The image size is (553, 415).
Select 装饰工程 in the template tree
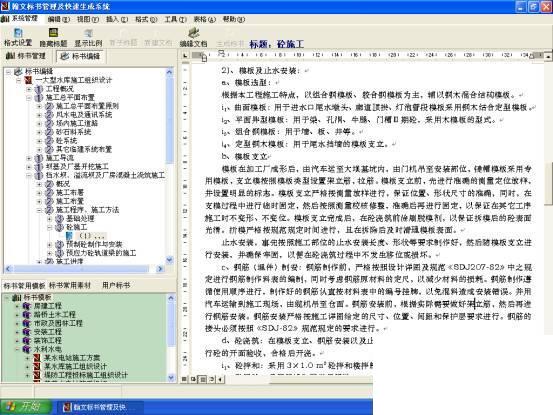click(47, 341)
